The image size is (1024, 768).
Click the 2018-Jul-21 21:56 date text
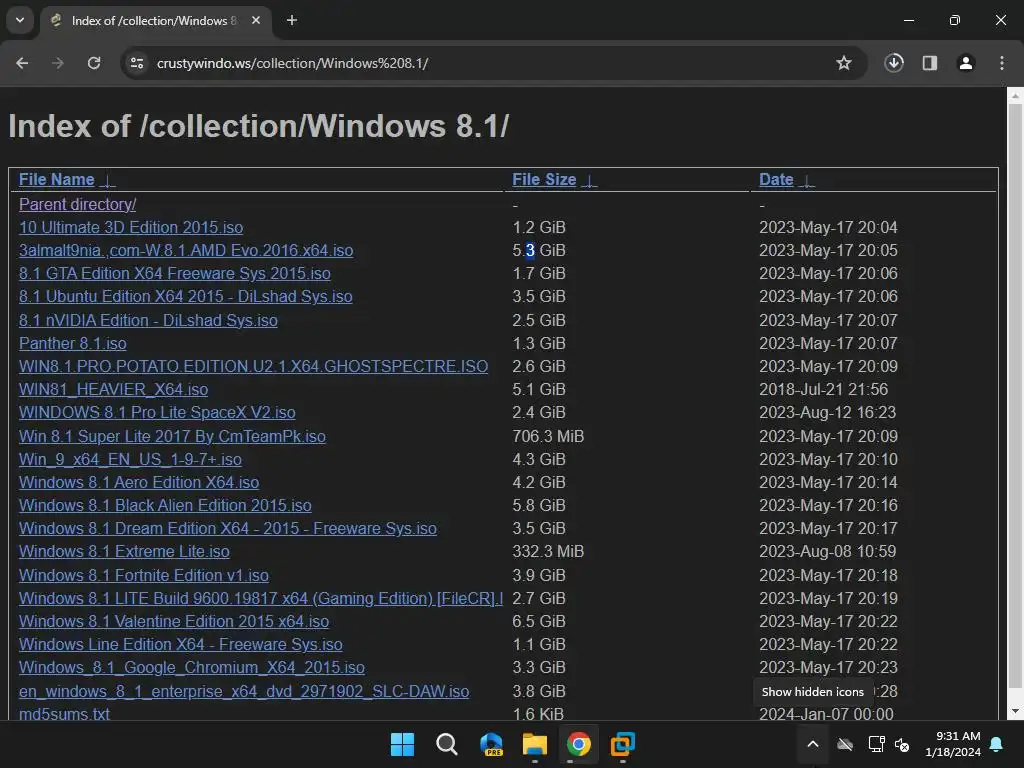pyautogui.click(x=824, y=389)
